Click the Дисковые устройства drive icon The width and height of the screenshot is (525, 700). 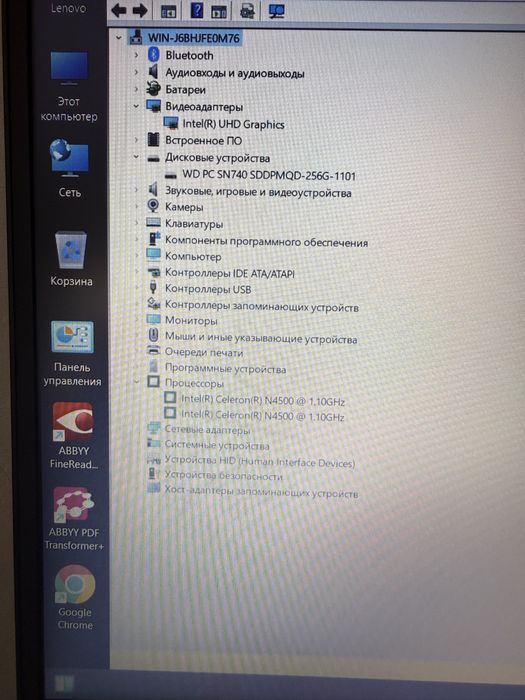coord(153,158)
